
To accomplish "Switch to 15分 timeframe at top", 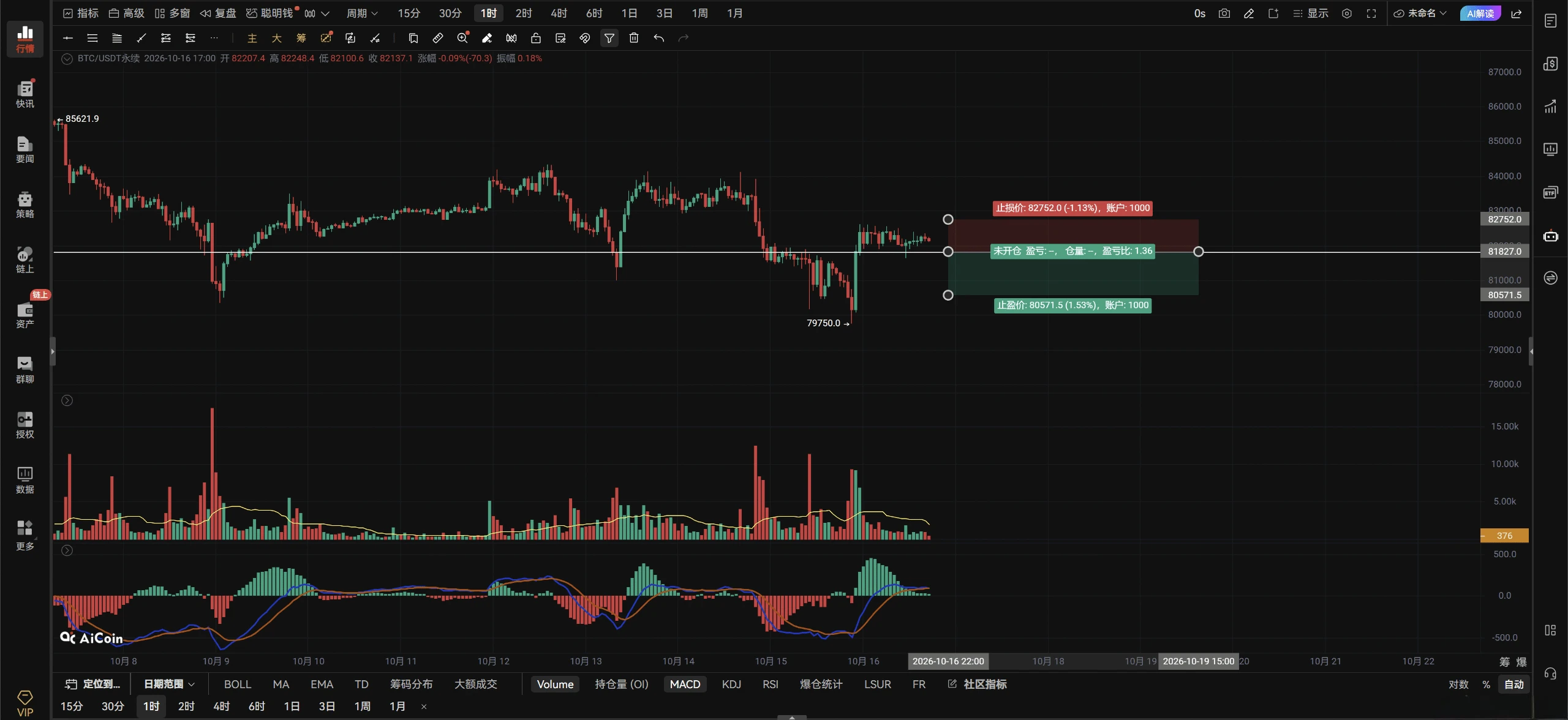I will (409, 13).
